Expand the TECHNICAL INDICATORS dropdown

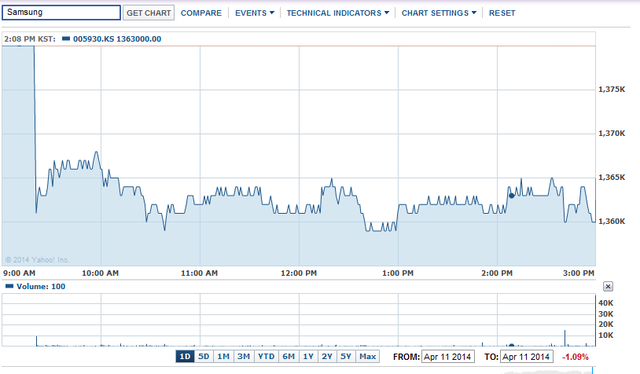point(338,13)
